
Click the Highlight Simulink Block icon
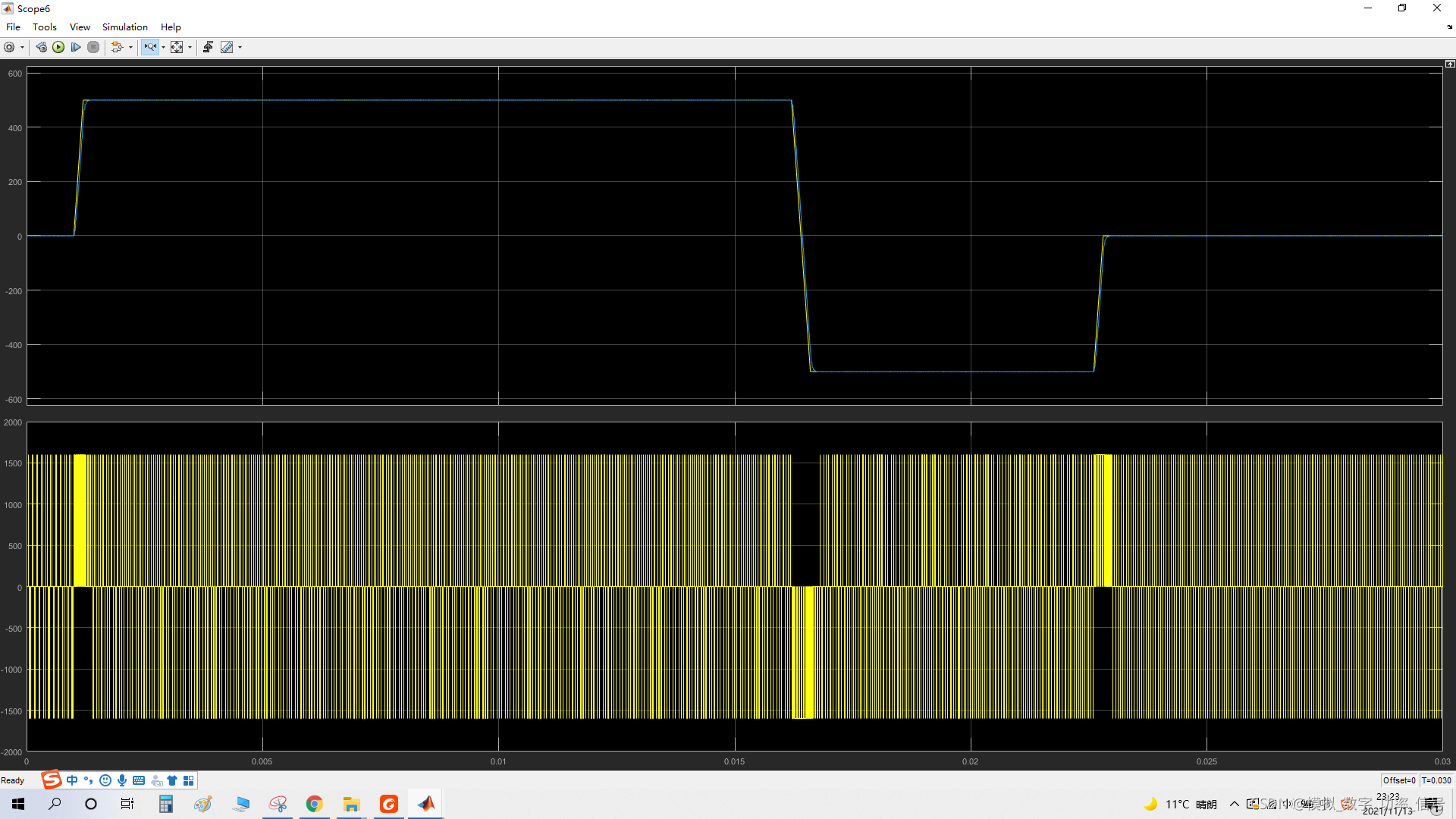(x=117, y=47)
